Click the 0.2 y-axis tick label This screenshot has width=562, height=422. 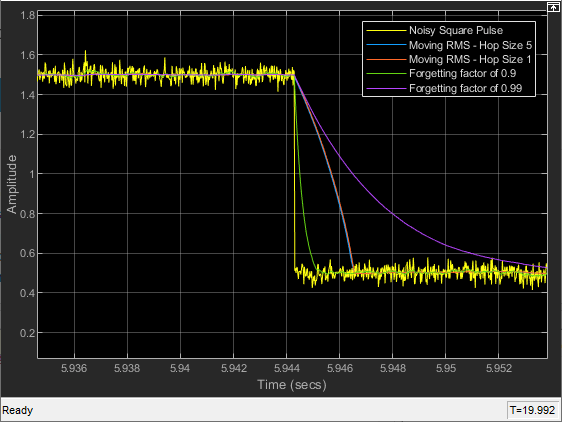(x=27, y=333)
